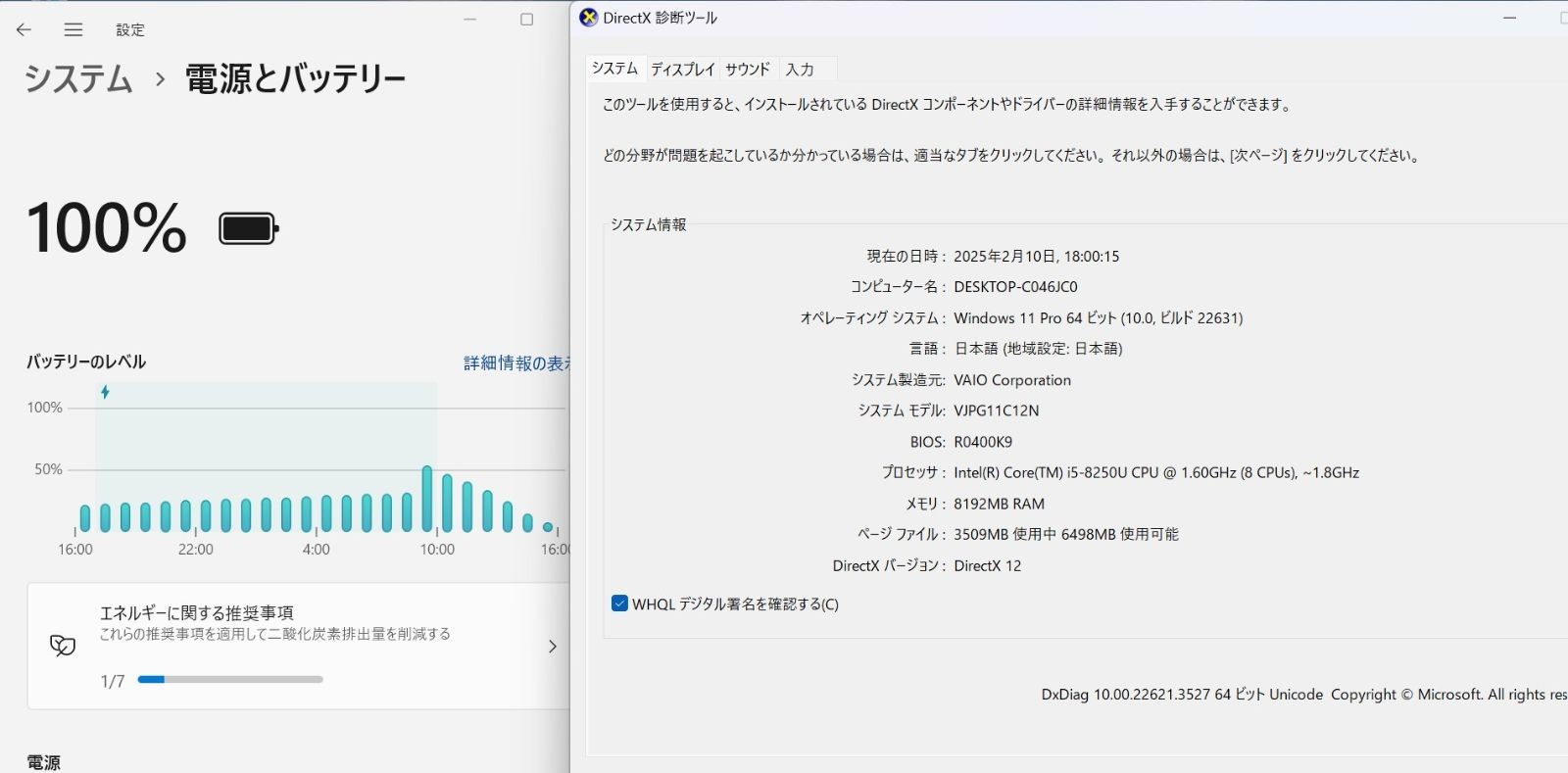
Task: Toggle WHQL digital signature checkbox
Action: pos(619,604)
